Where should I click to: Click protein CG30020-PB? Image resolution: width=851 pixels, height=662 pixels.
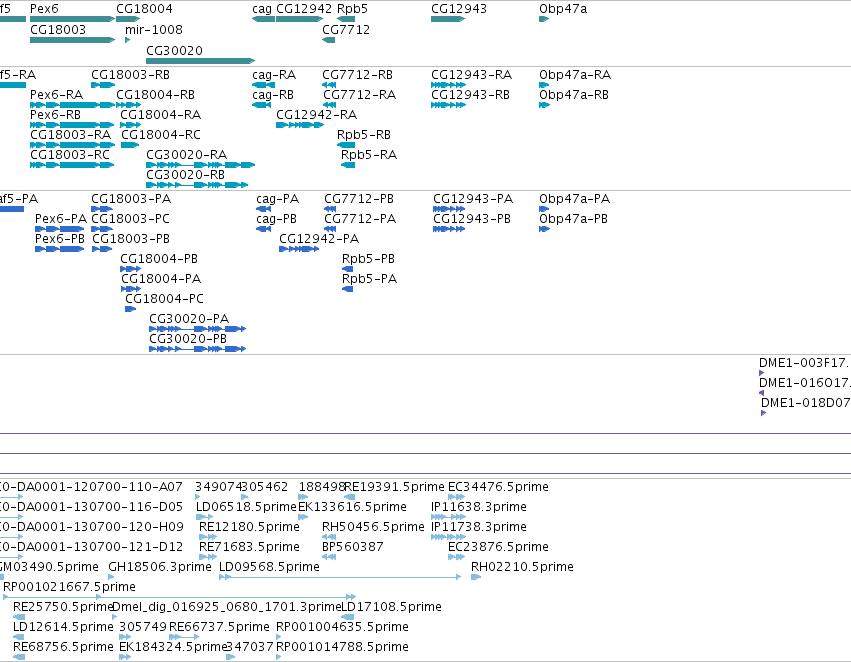pyautogui.click(x=188, y=339)
